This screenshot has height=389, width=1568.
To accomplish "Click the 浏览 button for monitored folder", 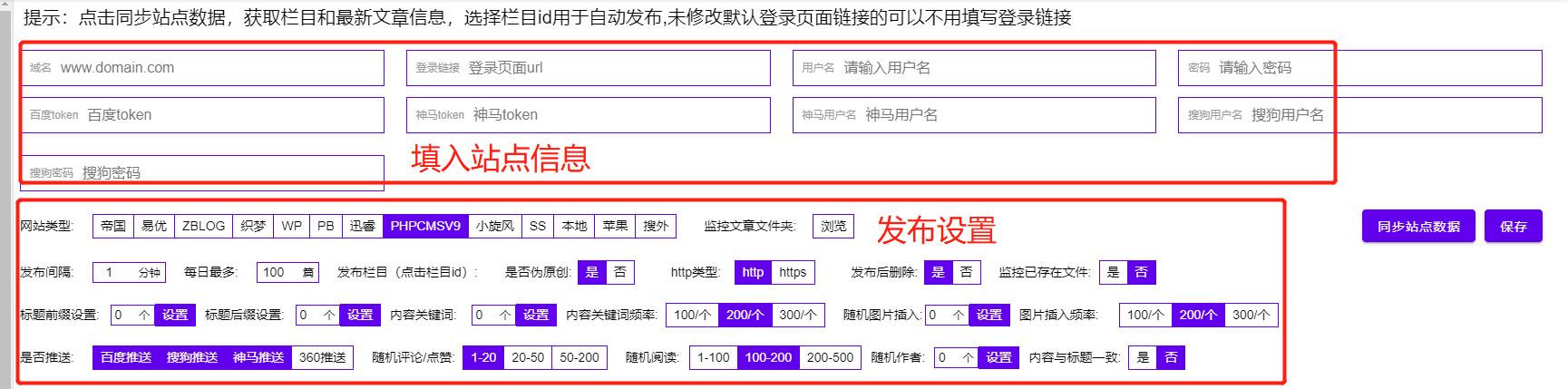I will pos(833,226).
